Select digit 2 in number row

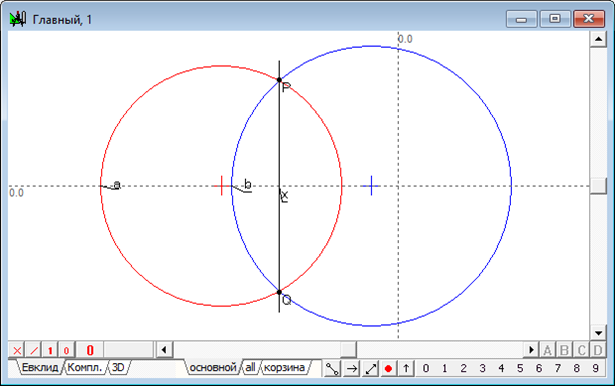463,368
